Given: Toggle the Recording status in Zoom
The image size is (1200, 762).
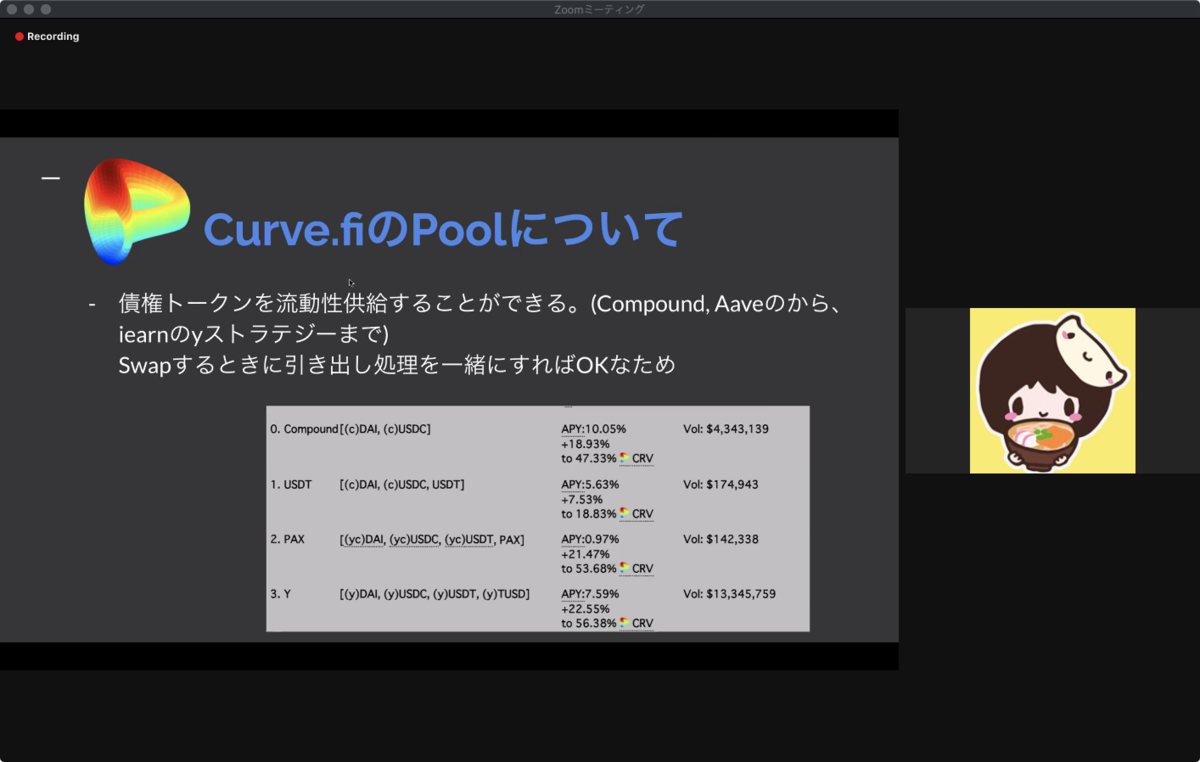Looking at the screenshot, I should pyautogui.click(x=47, y=36).
